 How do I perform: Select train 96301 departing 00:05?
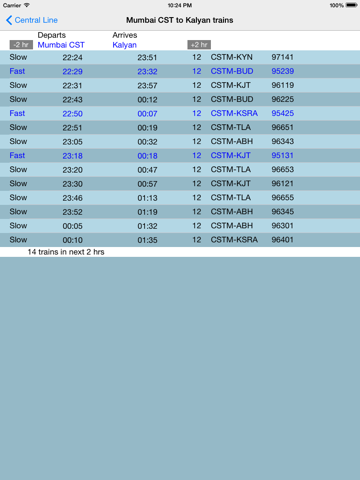click(x=180, y=226)
